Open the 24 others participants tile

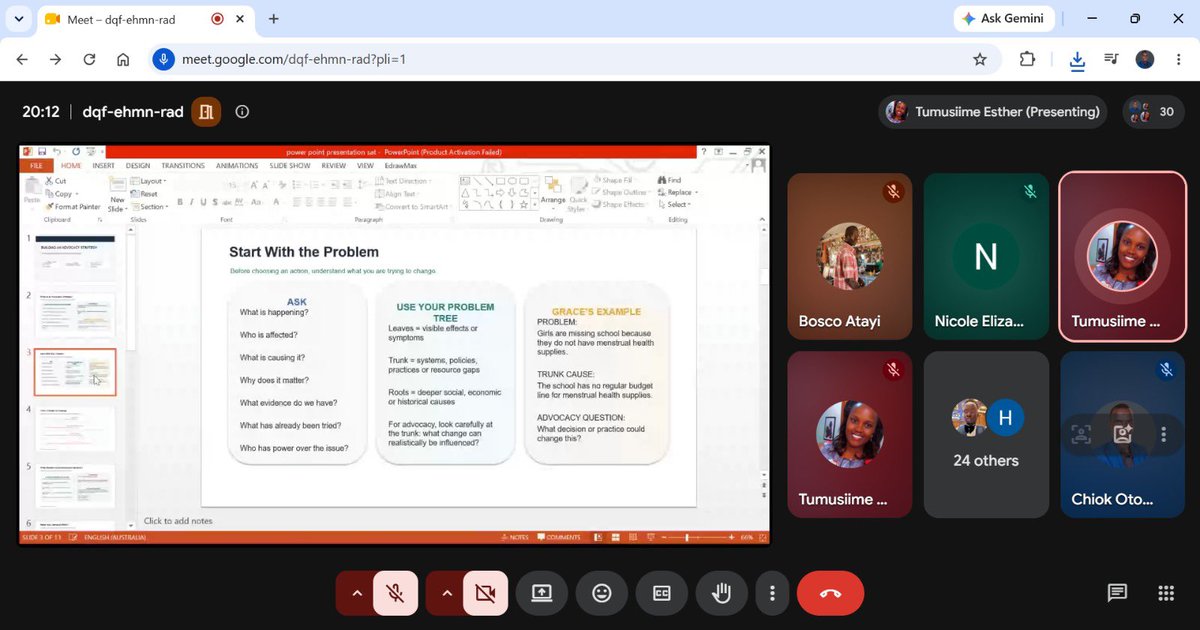[986, 434]
